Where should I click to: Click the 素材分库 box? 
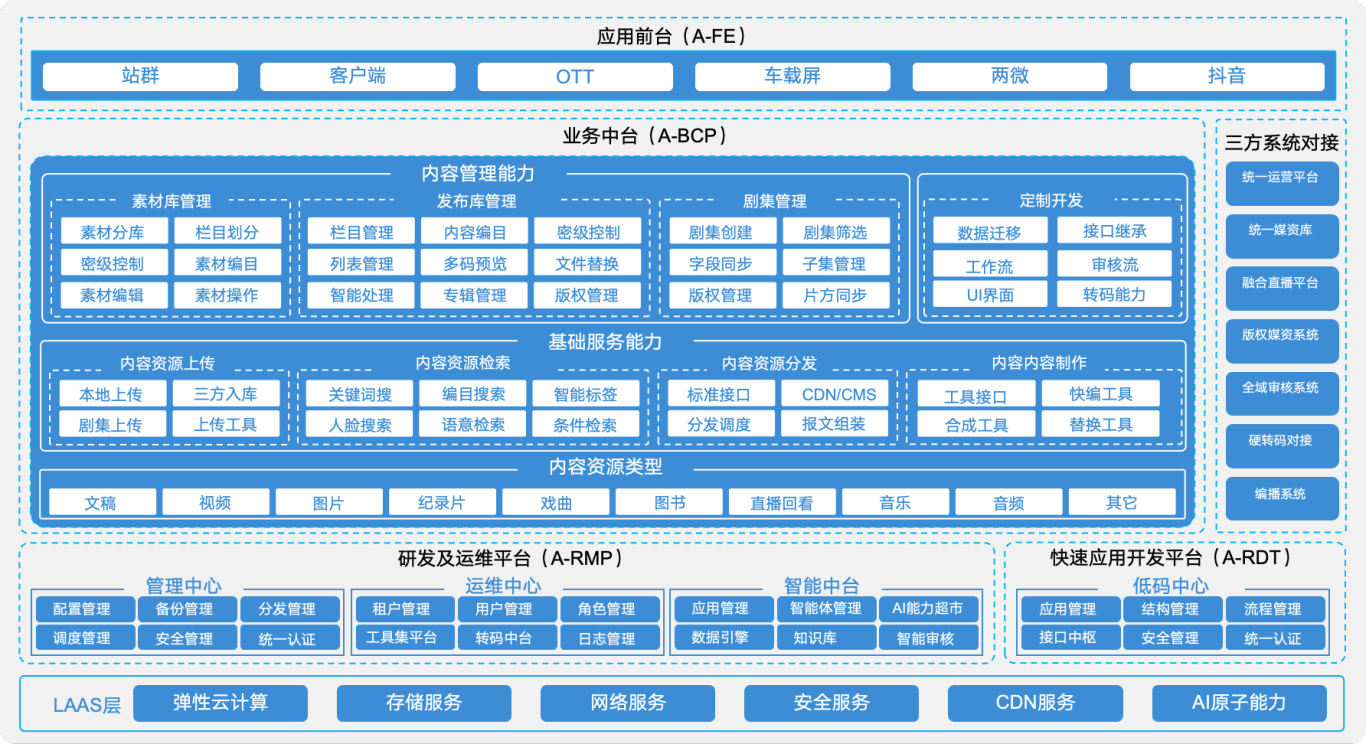(112, 232)
